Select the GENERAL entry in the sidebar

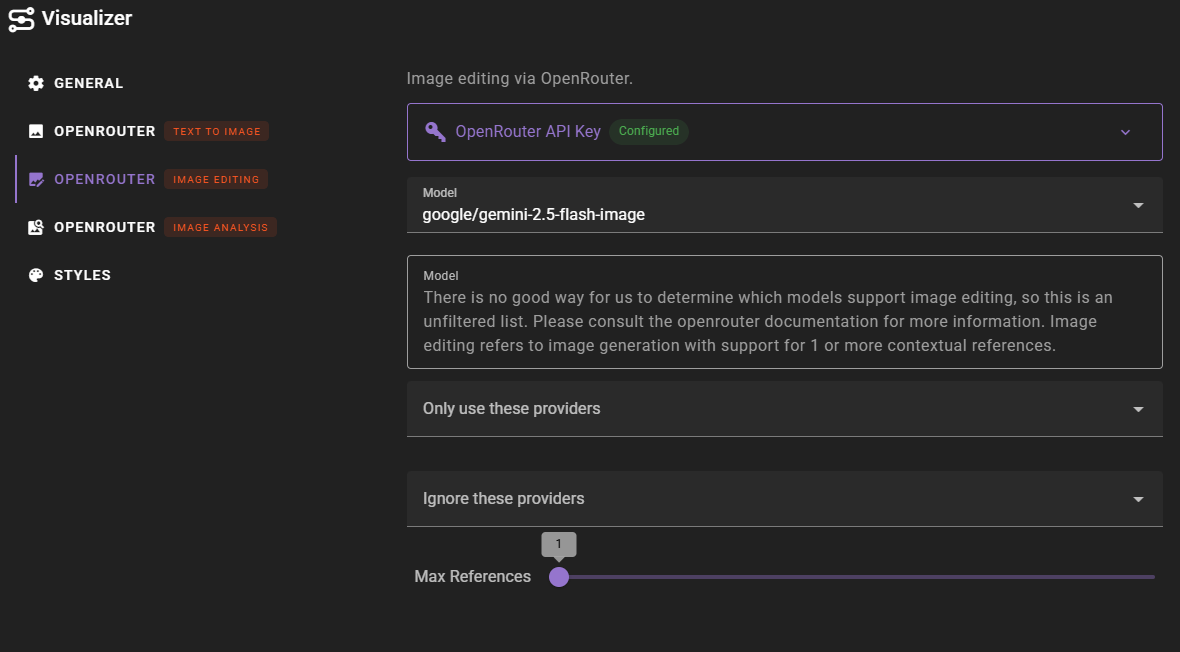tap(88, 83)
